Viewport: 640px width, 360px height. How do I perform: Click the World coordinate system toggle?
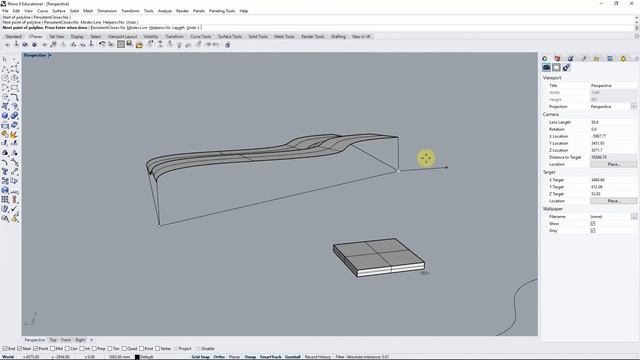pos(8,357)
